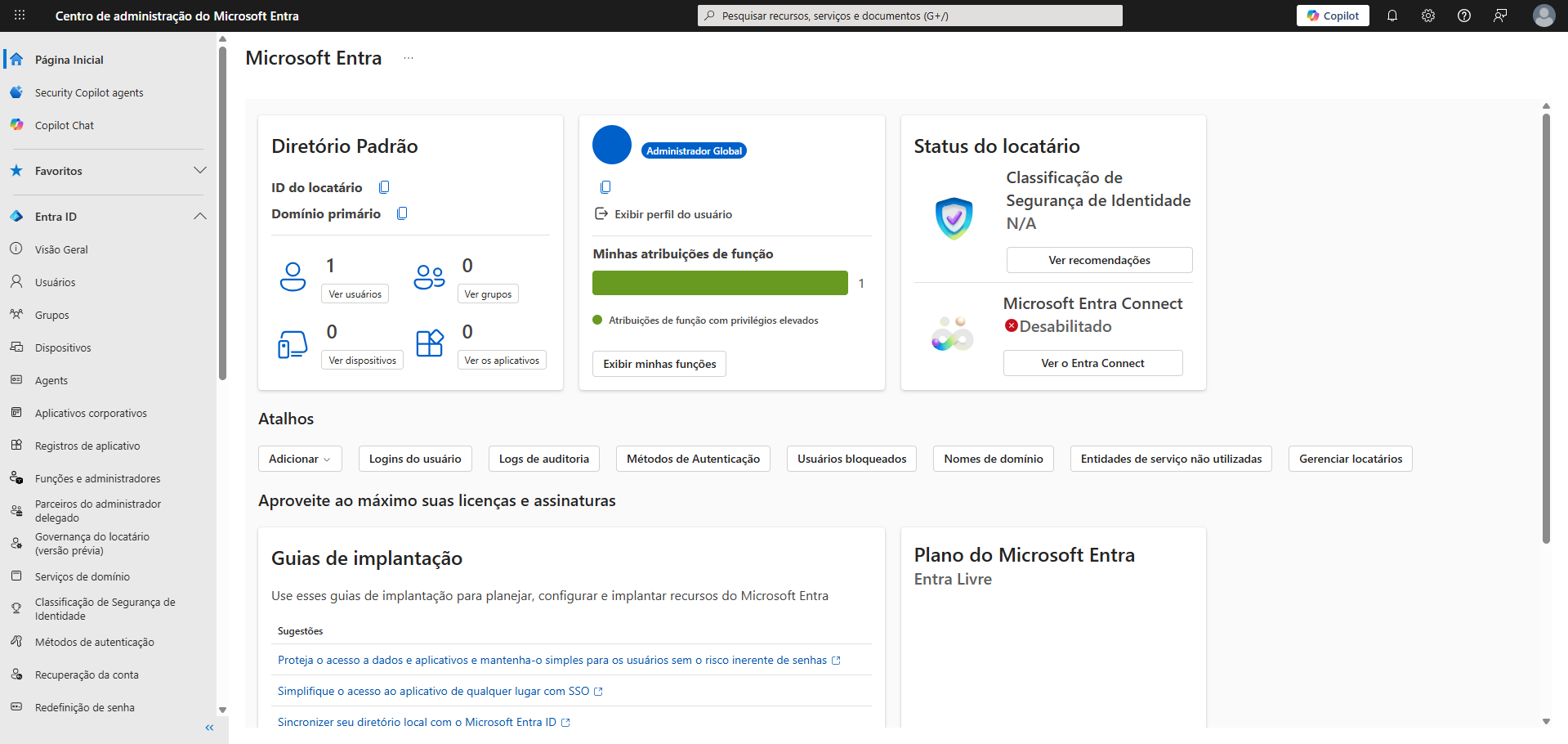Viewport: 1568px width, 744px height.
Task: Collapse the Entra ID section chevron
Action: click(x=200, y=216)
